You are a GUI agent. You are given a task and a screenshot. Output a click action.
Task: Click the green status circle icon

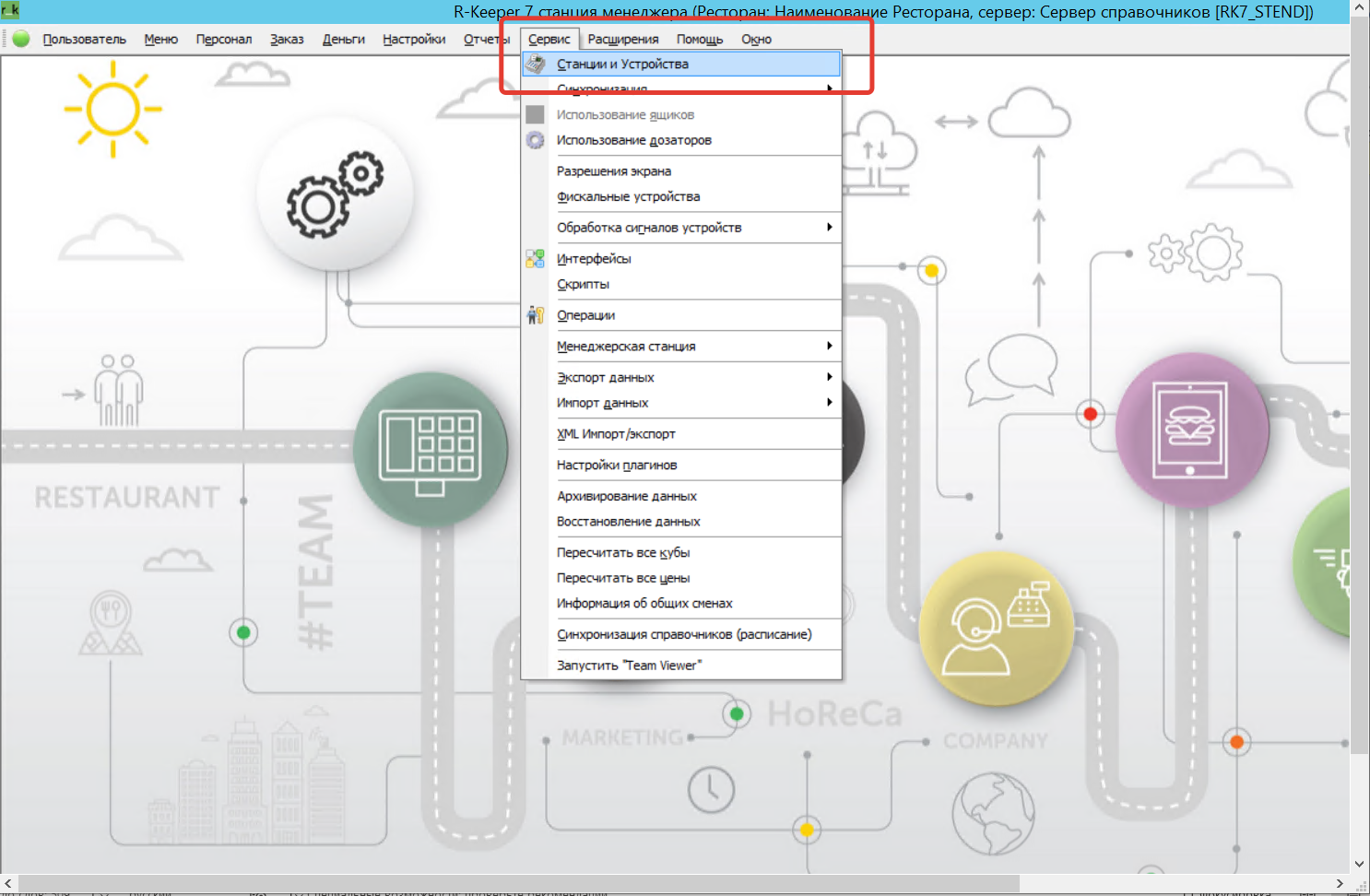[21, 39]
